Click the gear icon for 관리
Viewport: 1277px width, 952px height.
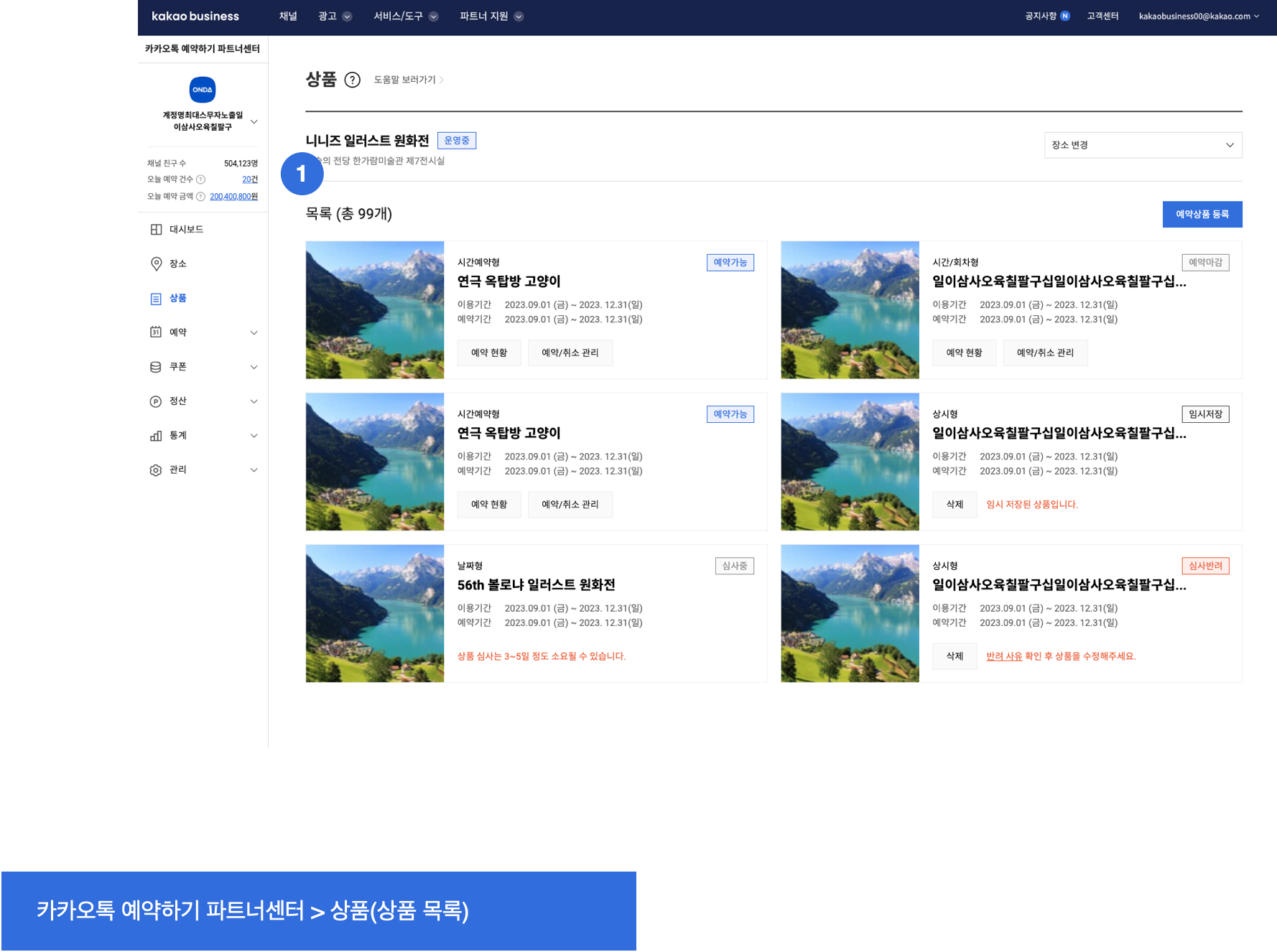(156, 470)
